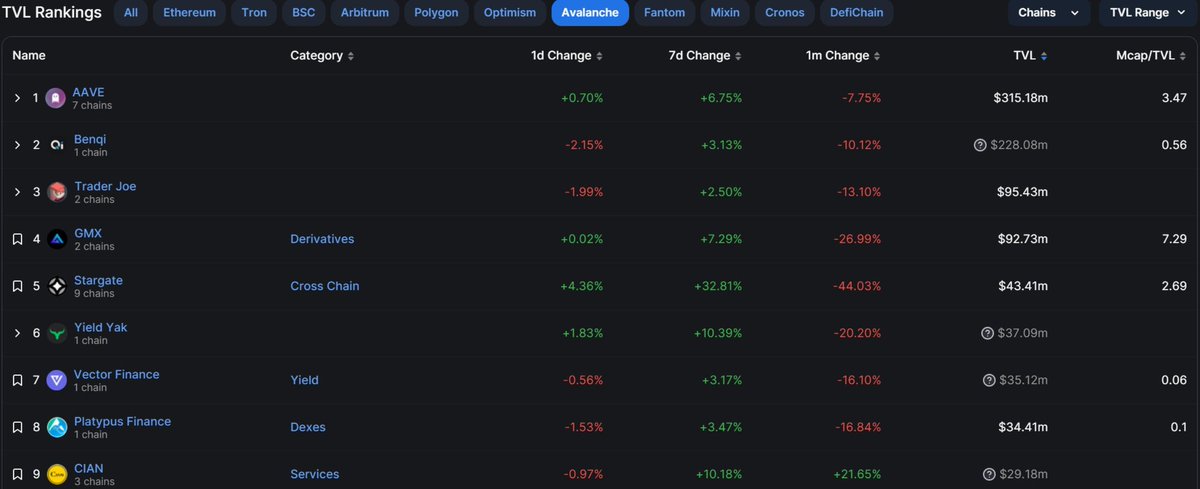Open the Benqi protocol link
Screen dimensions: 1200x489
coord(90,139)
